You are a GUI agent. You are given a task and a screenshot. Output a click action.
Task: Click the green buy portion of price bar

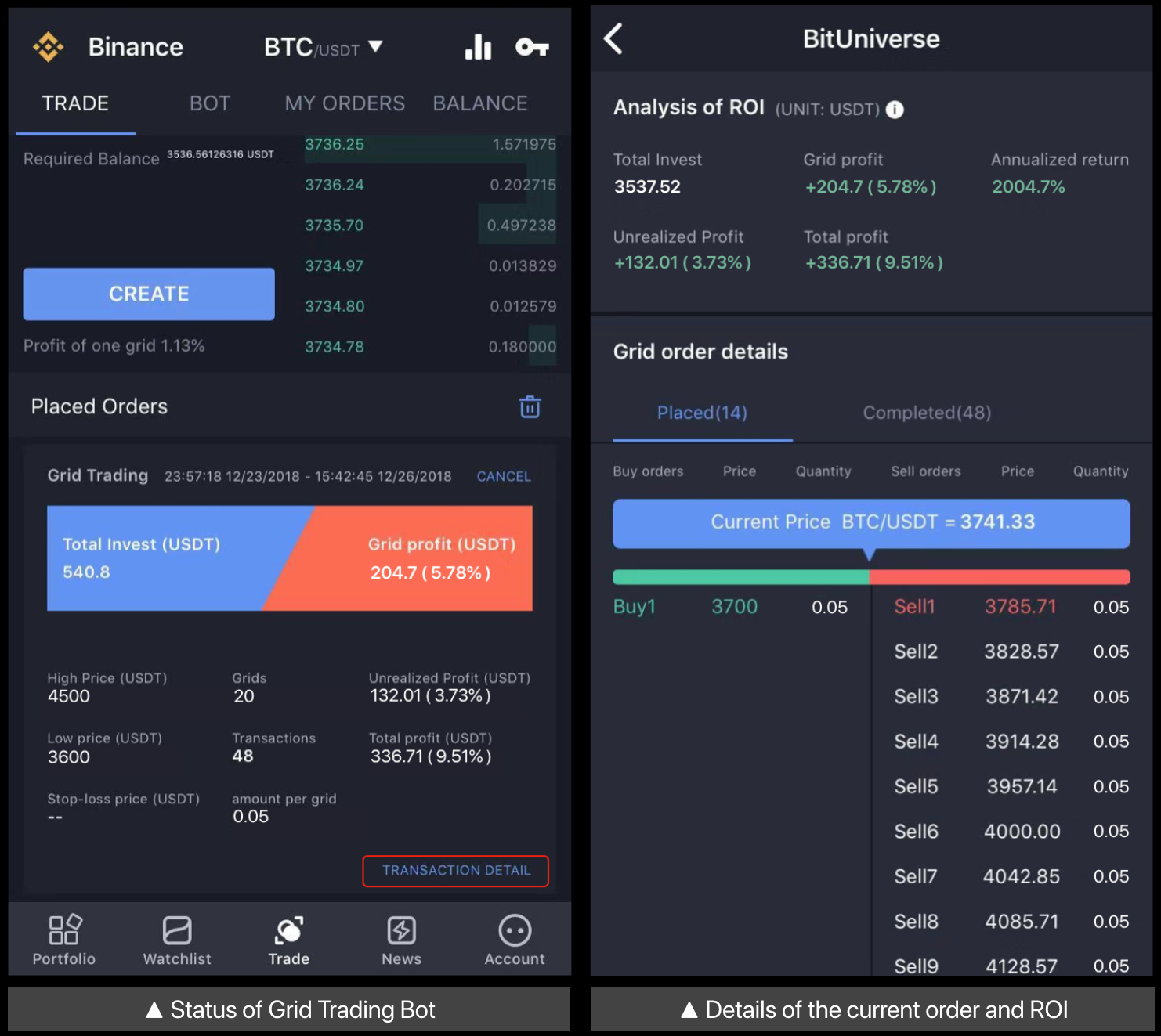tap(741, 577)
